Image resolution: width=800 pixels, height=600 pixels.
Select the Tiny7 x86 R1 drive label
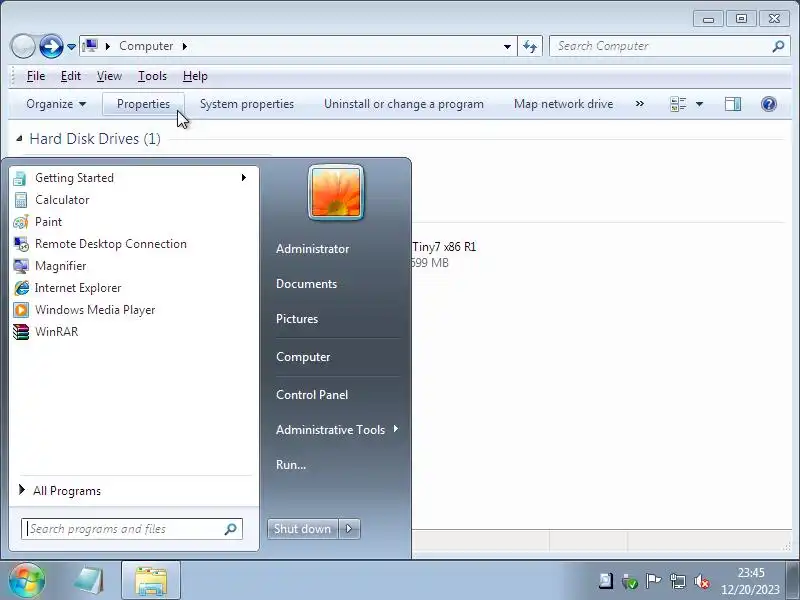[444, 247]
